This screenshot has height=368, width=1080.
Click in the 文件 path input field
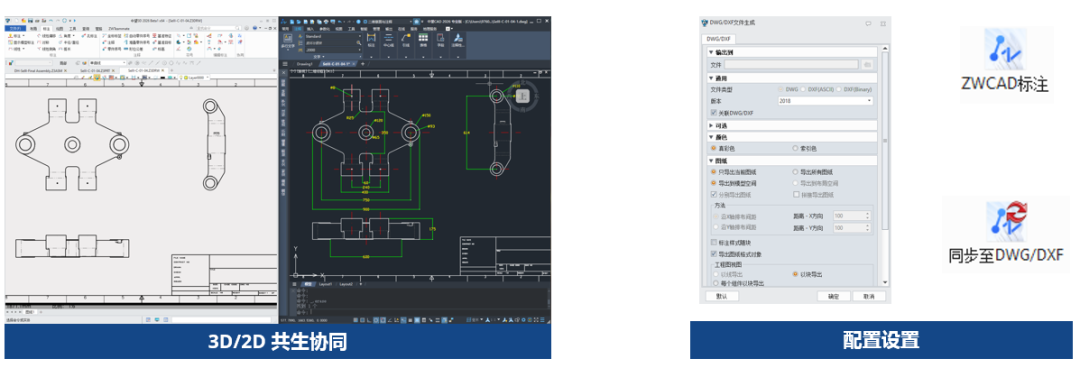tap(791, 64)
